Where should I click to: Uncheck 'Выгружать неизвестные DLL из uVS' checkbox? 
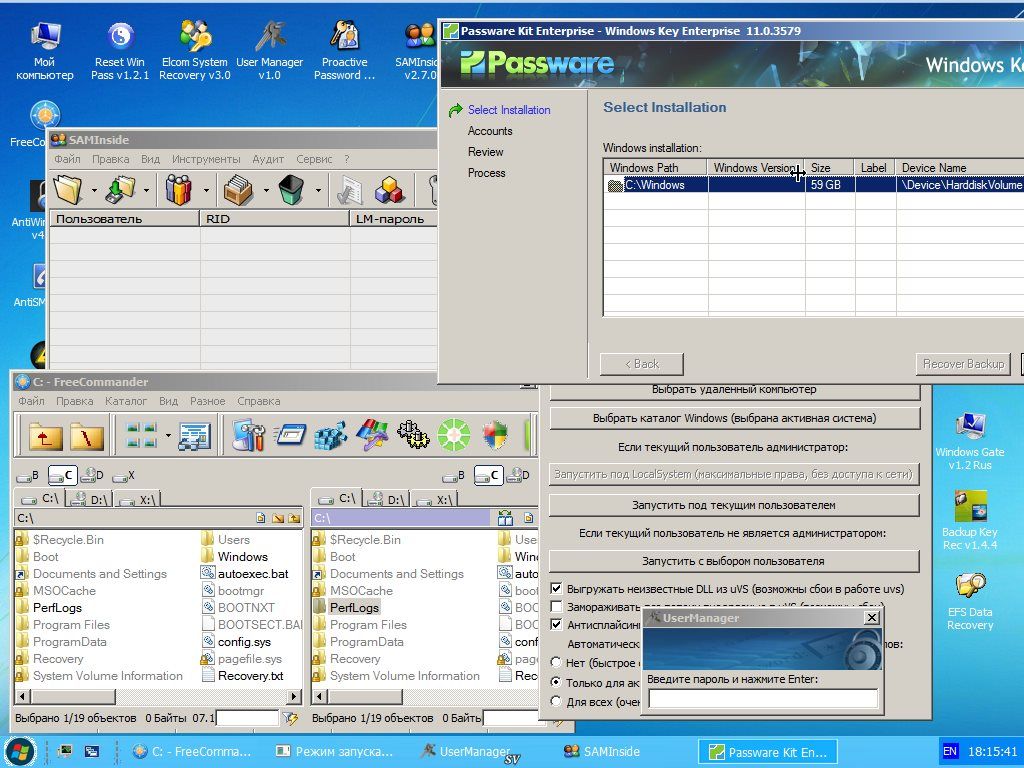tap(557, 589)
